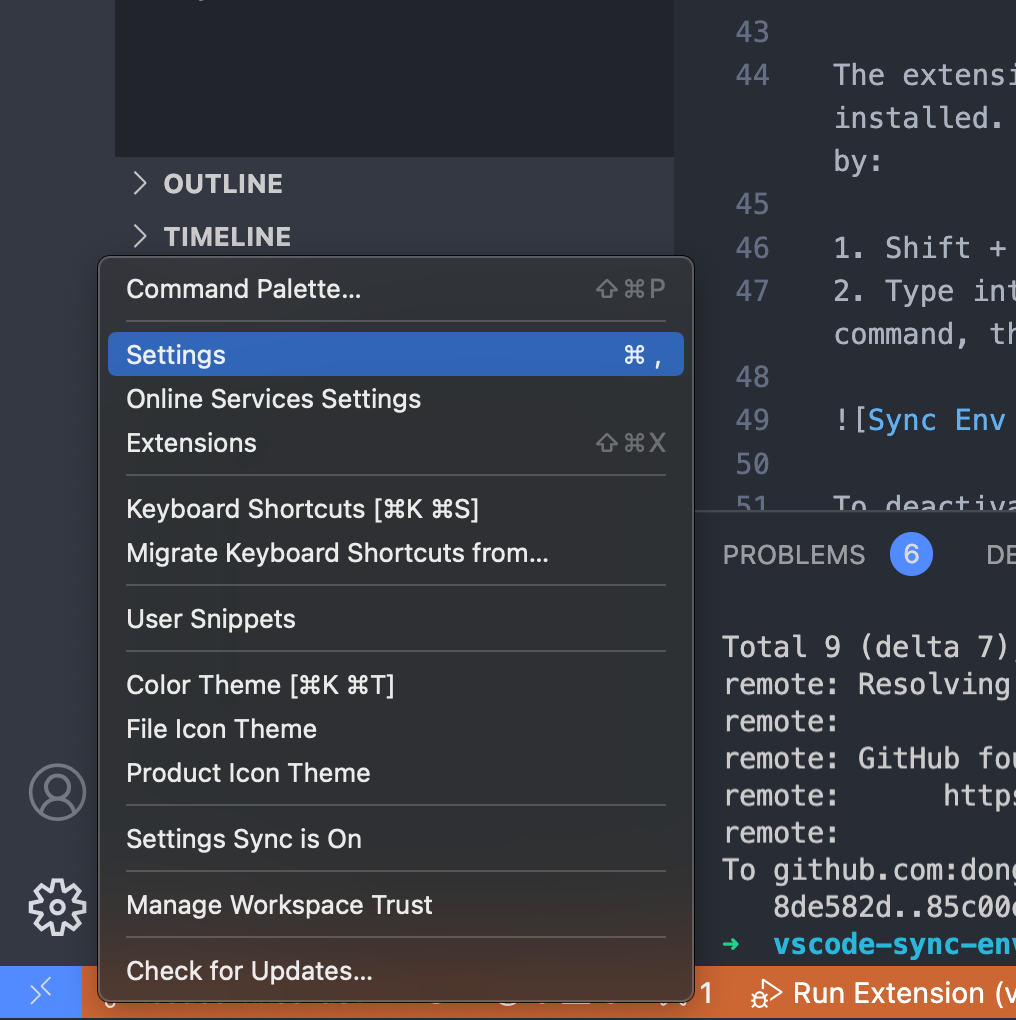Click editor text '2. Type int' on line 47
This screenshot has height=1020, width=1016.
pyautogui.click(x=924, y=291)
